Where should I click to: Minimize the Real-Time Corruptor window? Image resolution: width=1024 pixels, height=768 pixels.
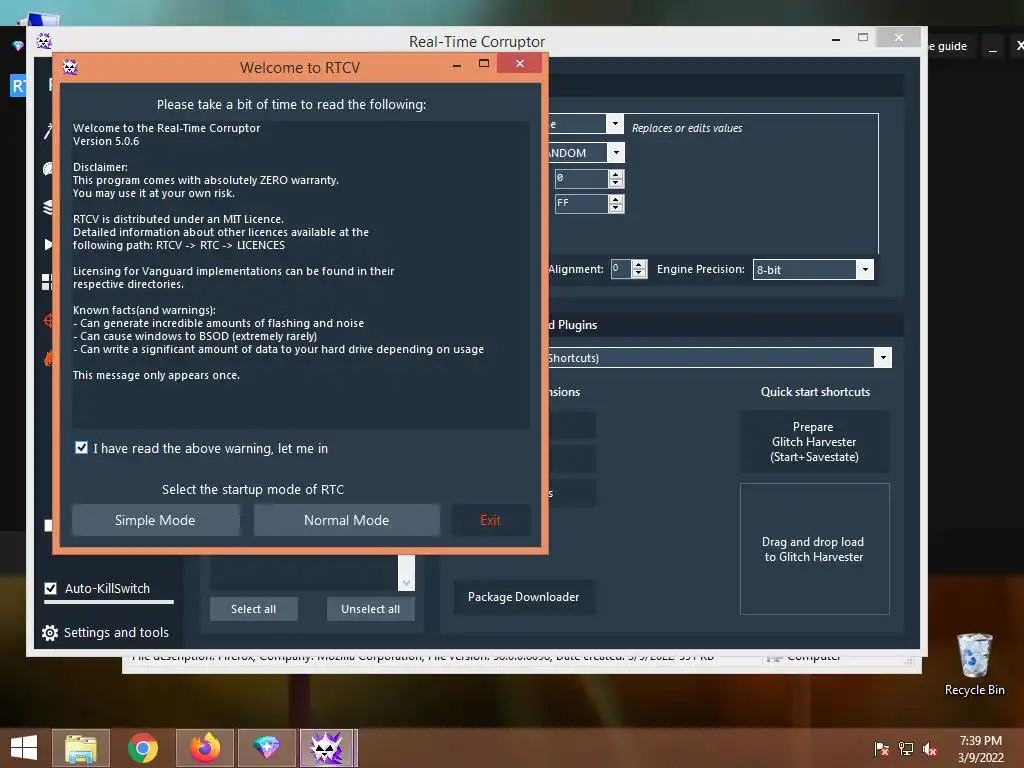[836, 39]
